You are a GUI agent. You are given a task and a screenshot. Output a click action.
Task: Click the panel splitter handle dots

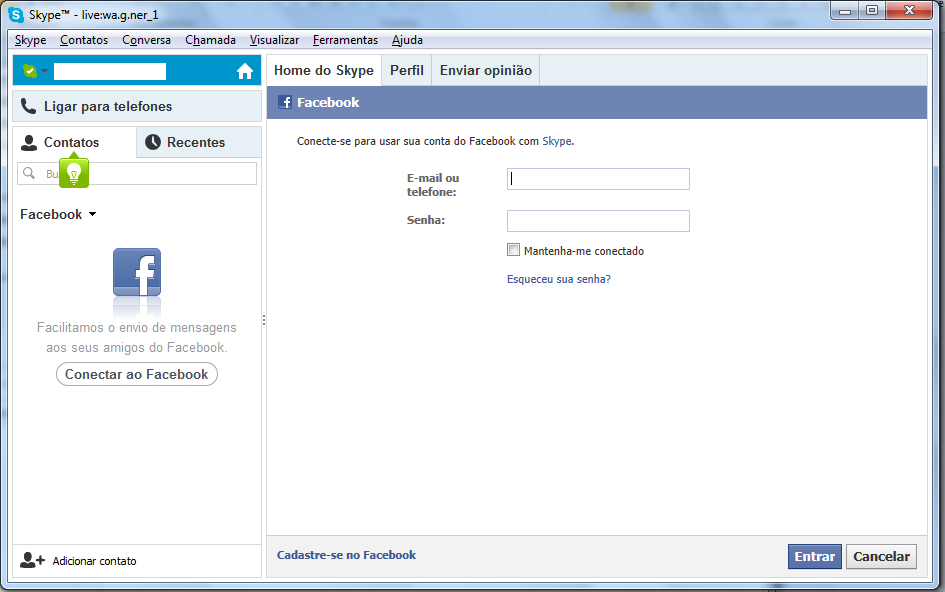click(x=264, y=321)
